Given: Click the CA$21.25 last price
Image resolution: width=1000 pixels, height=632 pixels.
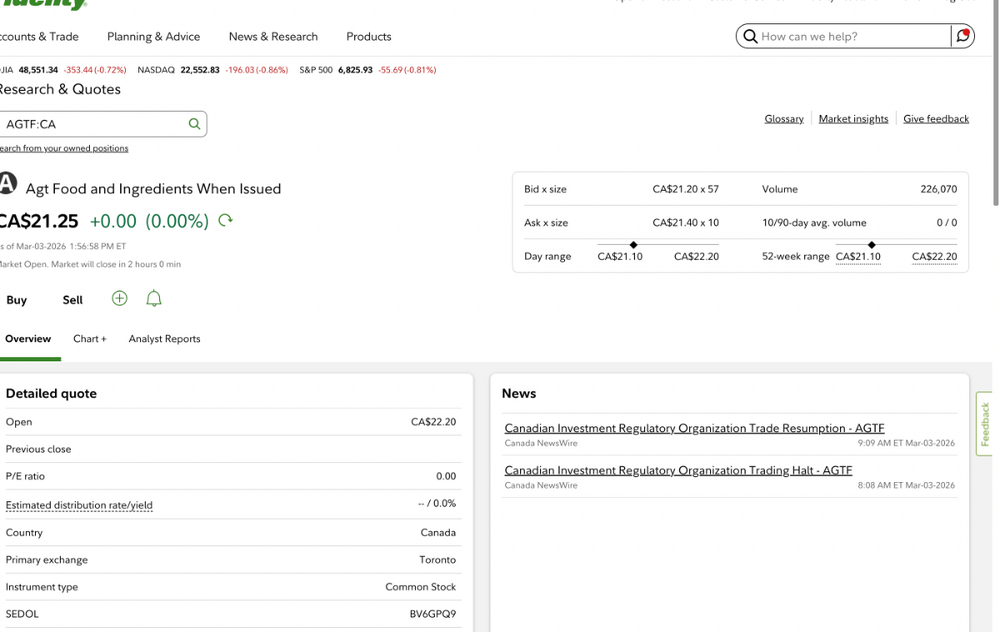Looking at the screenshot, I should (38, 221).
